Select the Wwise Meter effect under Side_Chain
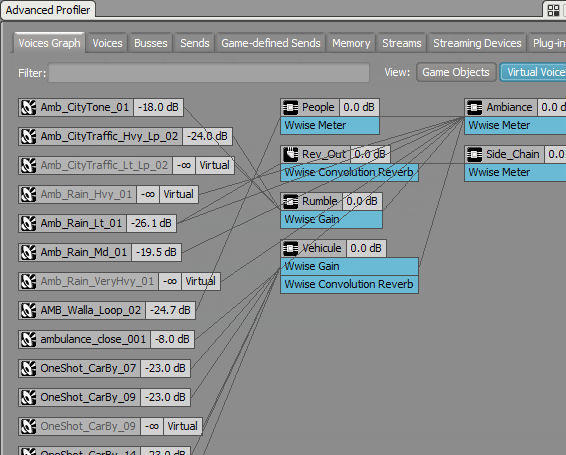The height and width of the screenshot is (455, 566). (515, 172)
